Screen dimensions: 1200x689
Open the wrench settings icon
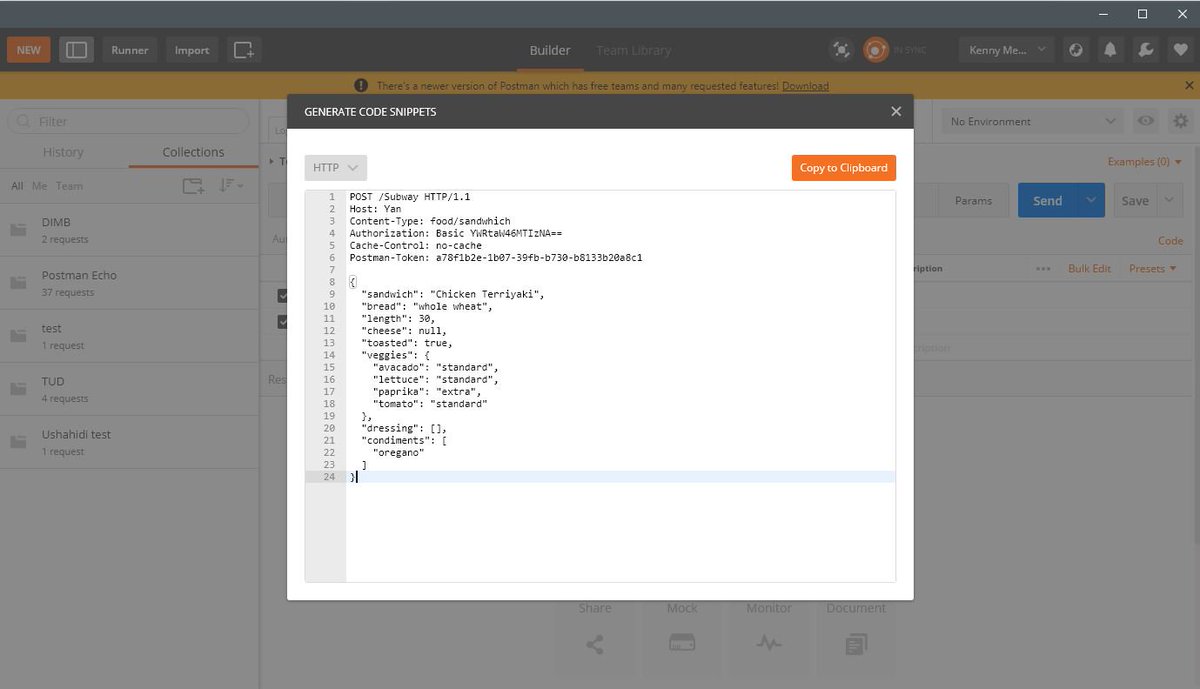click(x=1146, y=50)
